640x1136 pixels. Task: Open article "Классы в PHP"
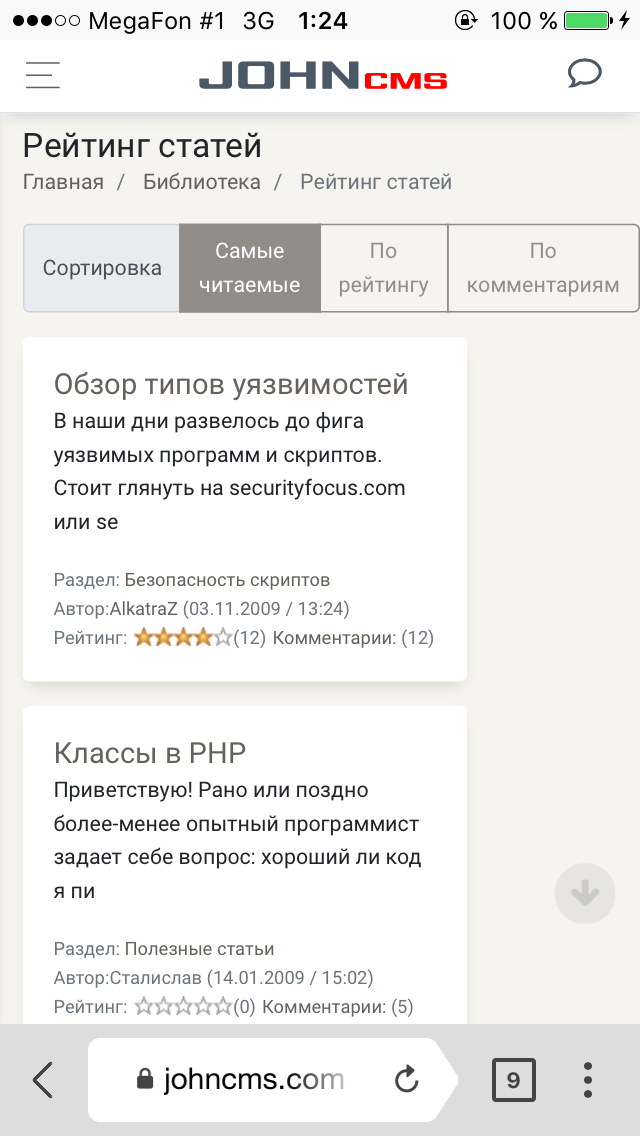point(150,753)
